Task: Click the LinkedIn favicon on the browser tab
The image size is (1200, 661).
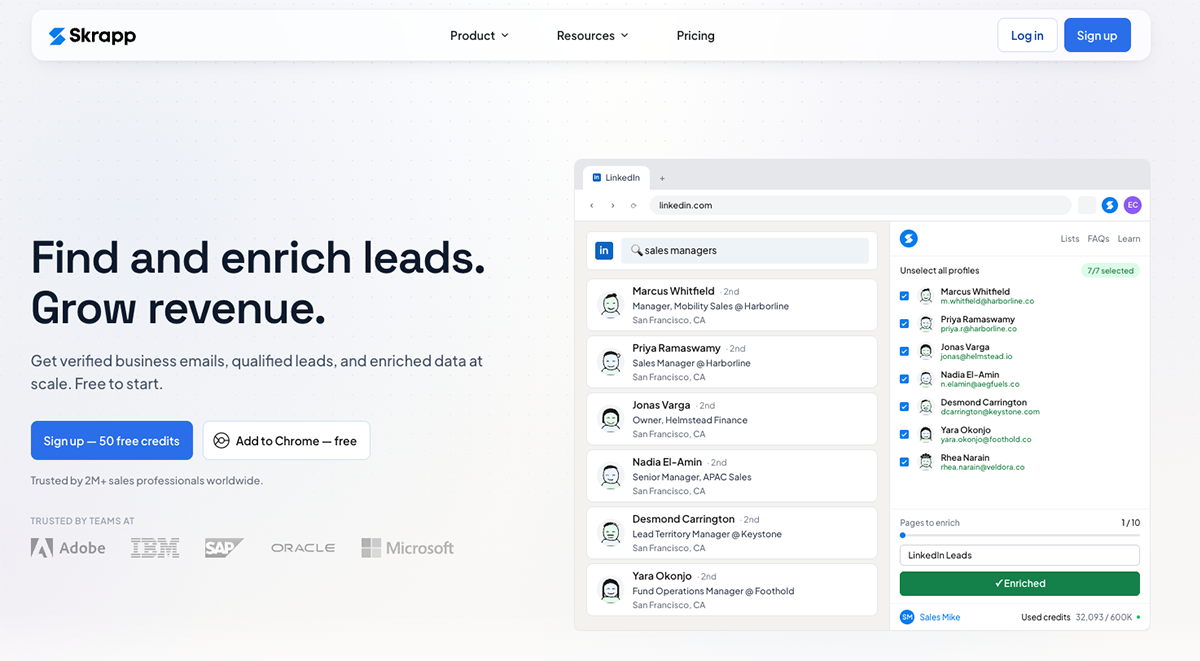Action: (597, 178)
